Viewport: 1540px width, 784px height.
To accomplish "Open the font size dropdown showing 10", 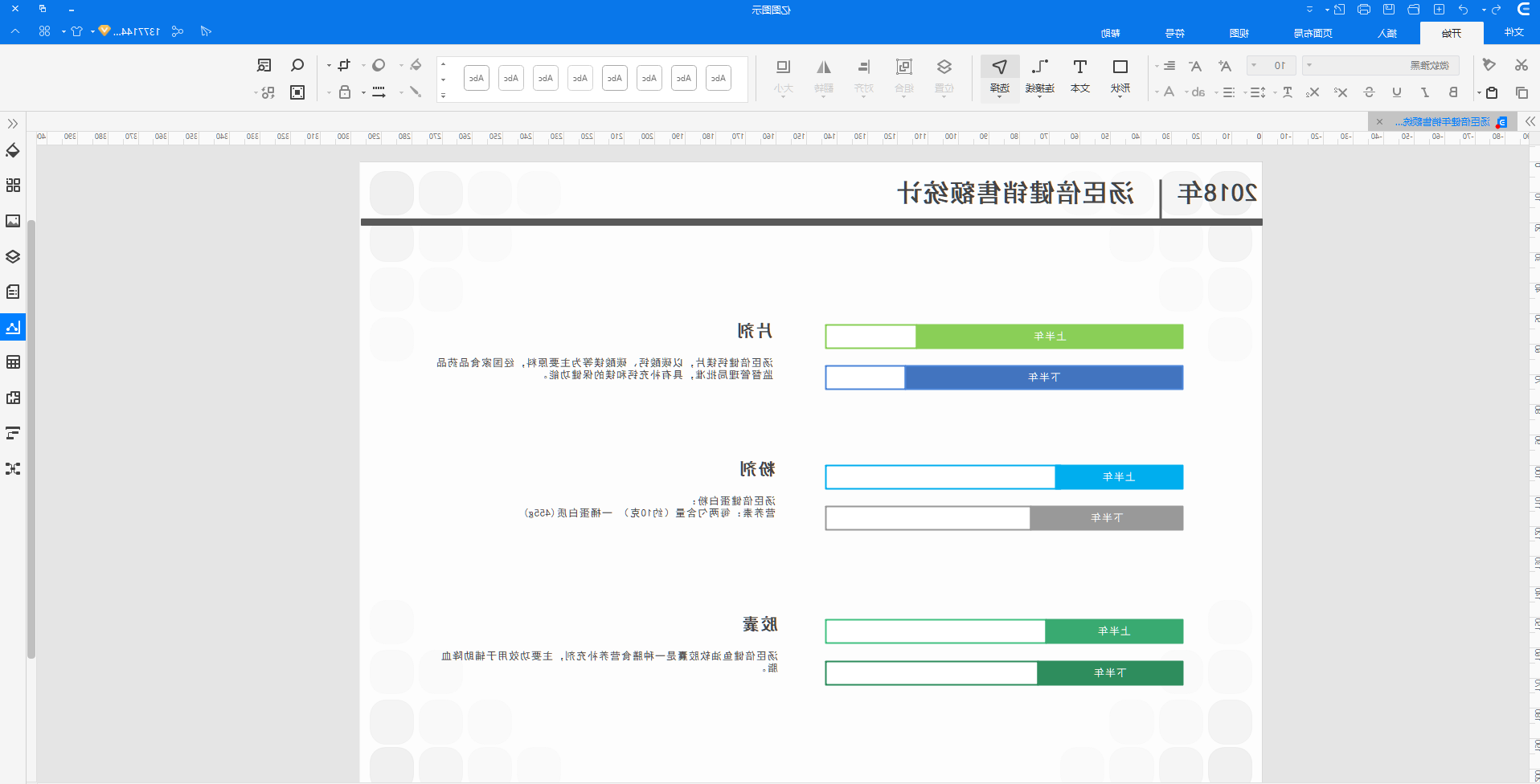I will (x=1271, y=65).
